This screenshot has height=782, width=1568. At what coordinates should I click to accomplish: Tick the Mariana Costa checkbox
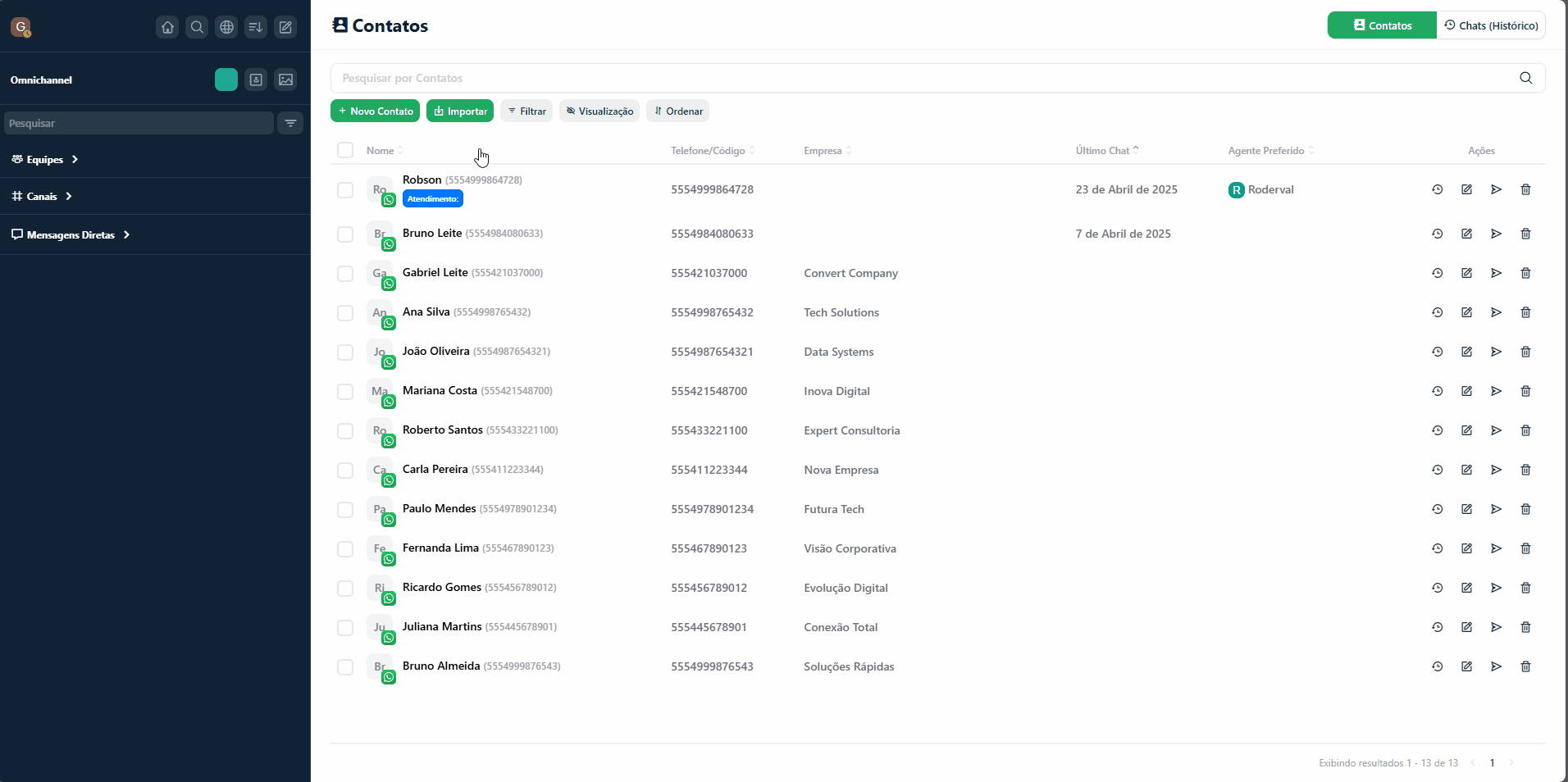point(345,392)
